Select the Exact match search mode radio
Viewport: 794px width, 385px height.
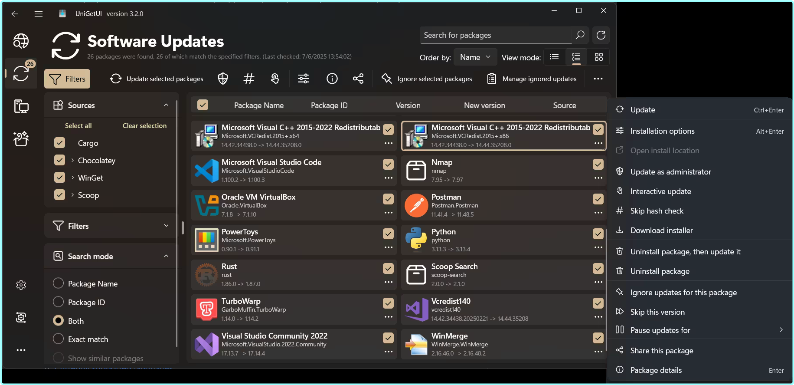[x=58, y=339]
